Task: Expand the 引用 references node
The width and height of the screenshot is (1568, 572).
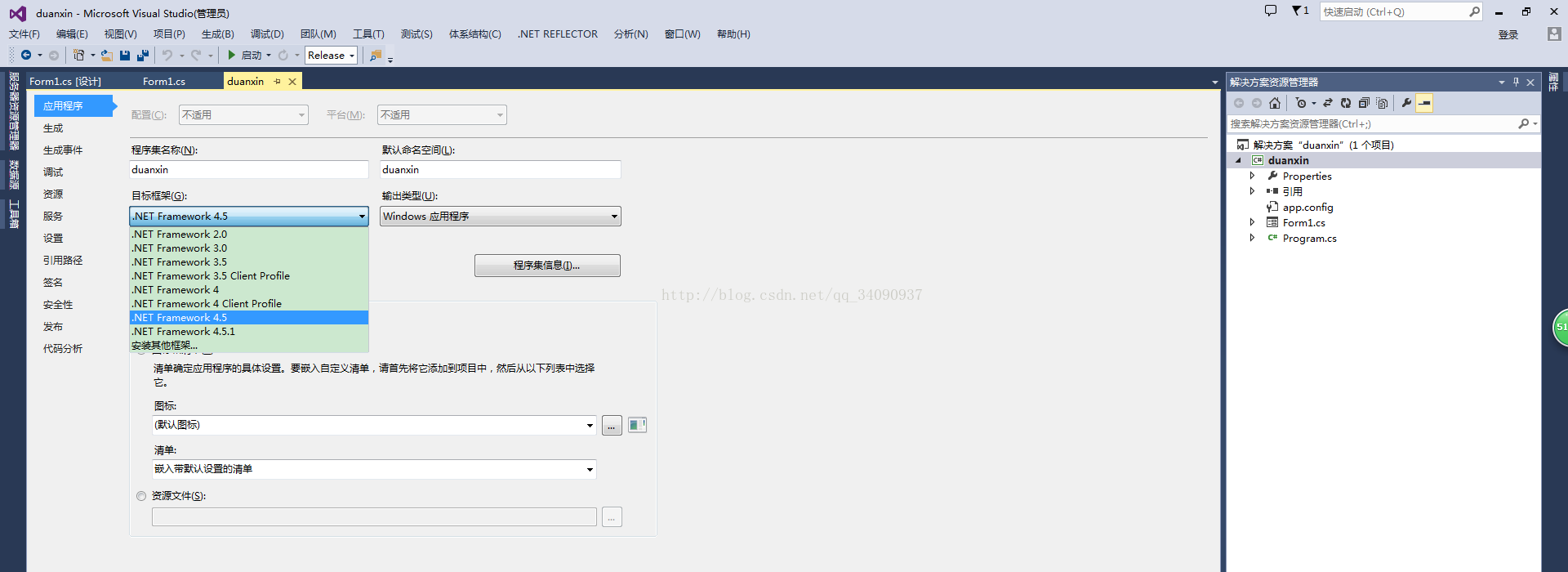Action: pyautogui.click(x=1252, y=191)
